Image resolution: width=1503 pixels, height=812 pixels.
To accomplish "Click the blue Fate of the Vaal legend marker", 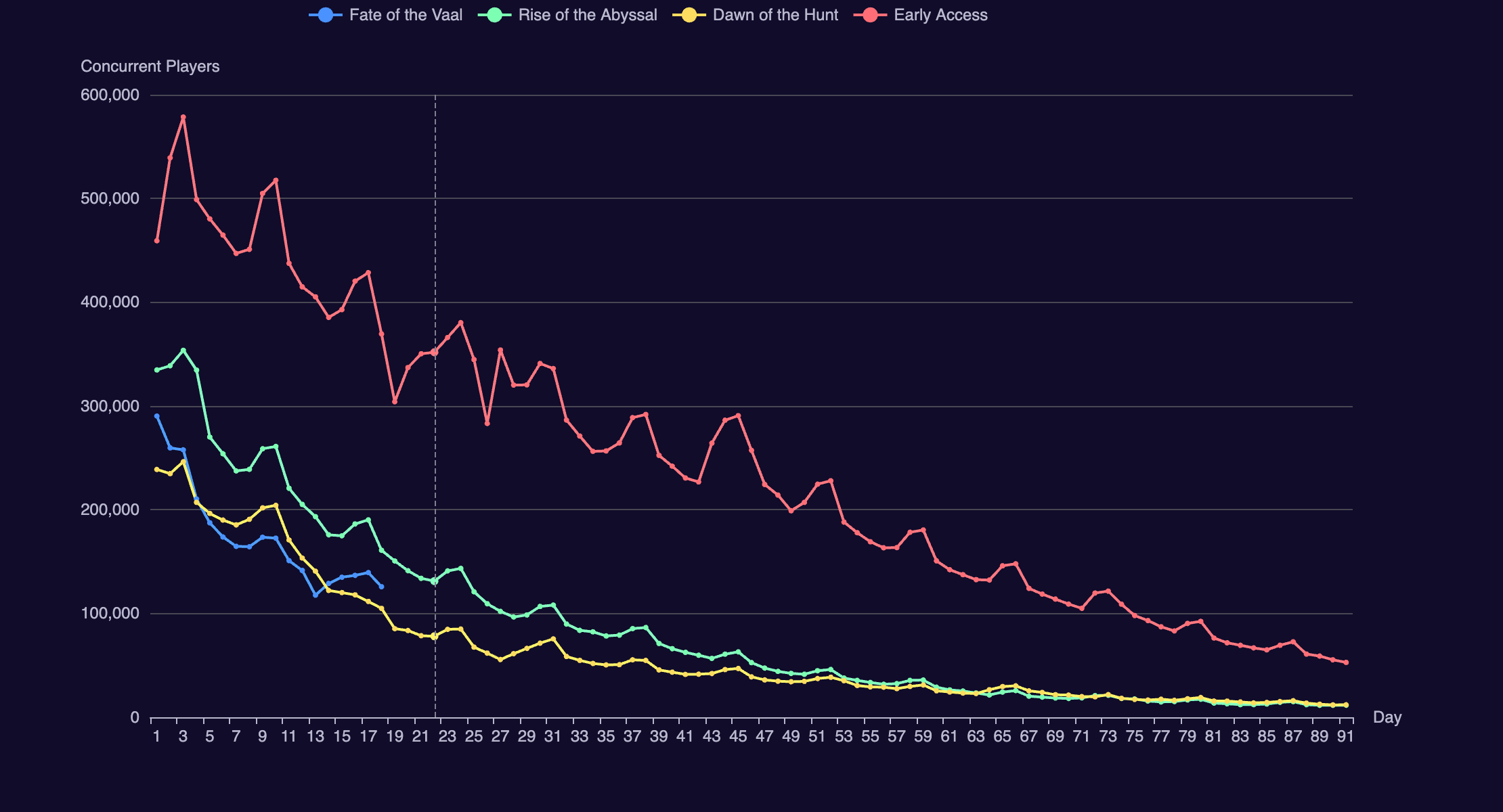I will coord(326,15).
